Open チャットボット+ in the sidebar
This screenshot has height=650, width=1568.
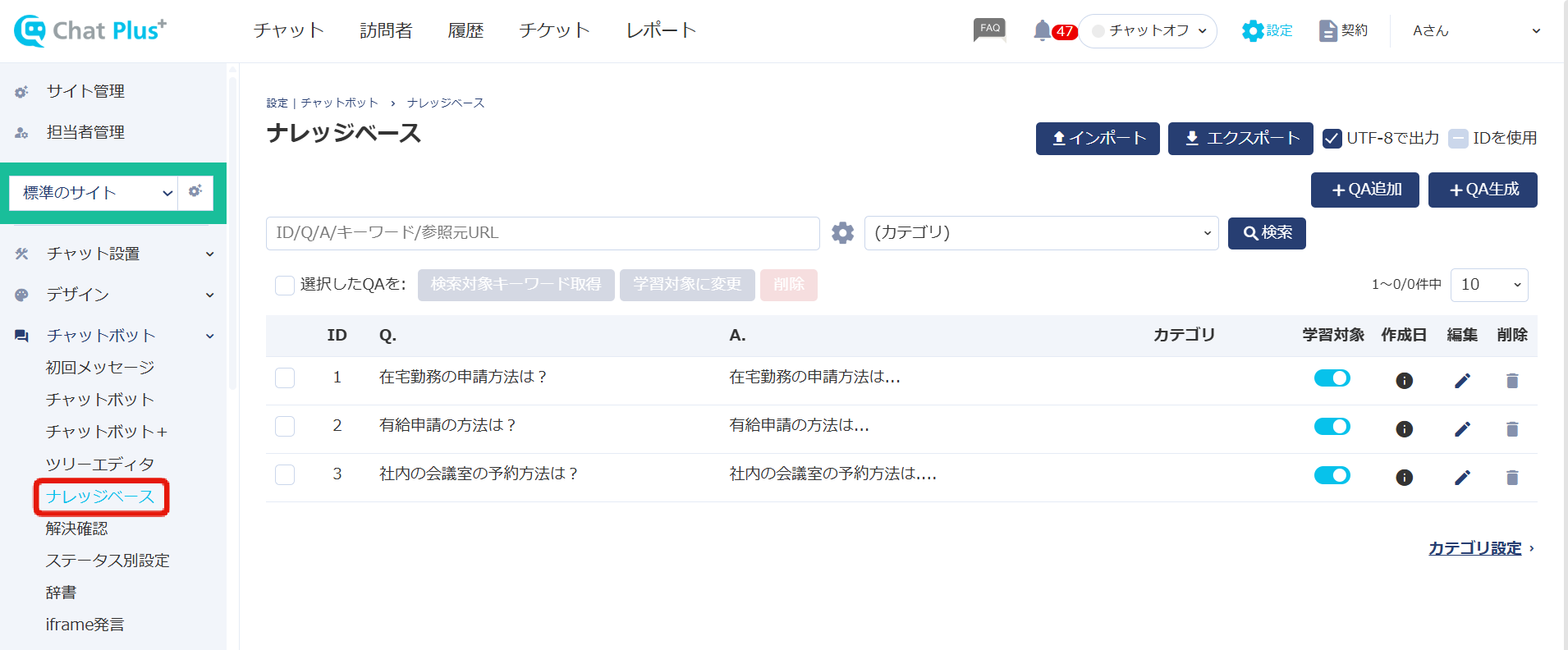pyautogui.click(x=107, y=432)
